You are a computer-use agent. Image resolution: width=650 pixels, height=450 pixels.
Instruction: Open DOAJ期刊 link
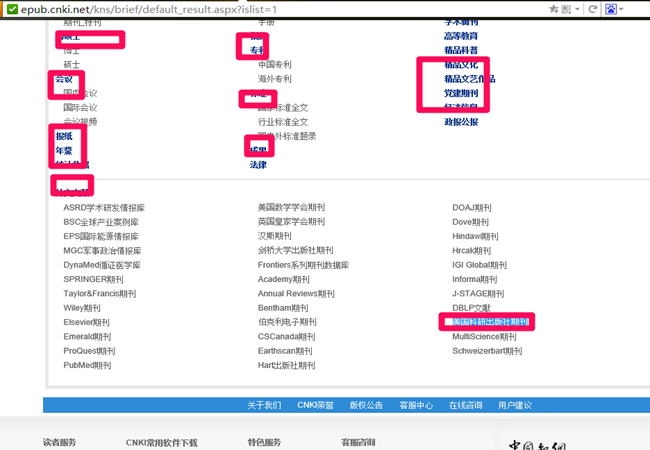coord(472,208)
